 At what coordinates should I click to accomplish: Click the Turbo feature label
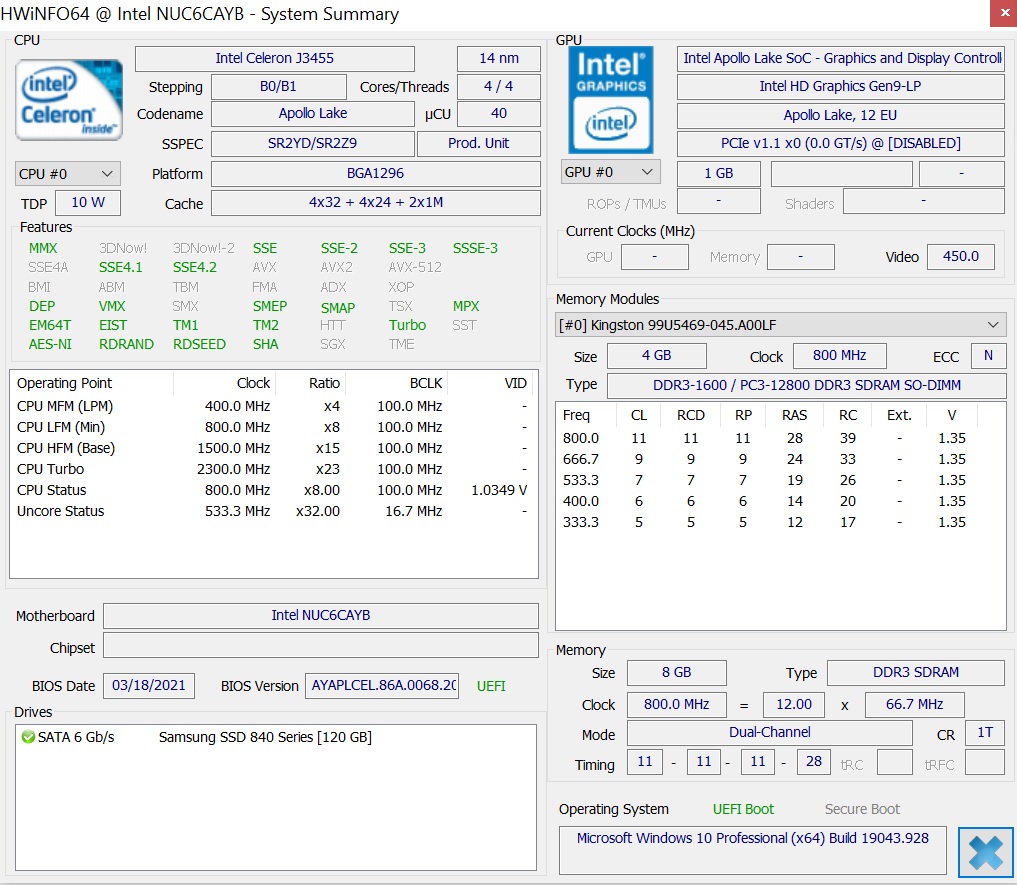pyautogui.click(x=407, y=325)
